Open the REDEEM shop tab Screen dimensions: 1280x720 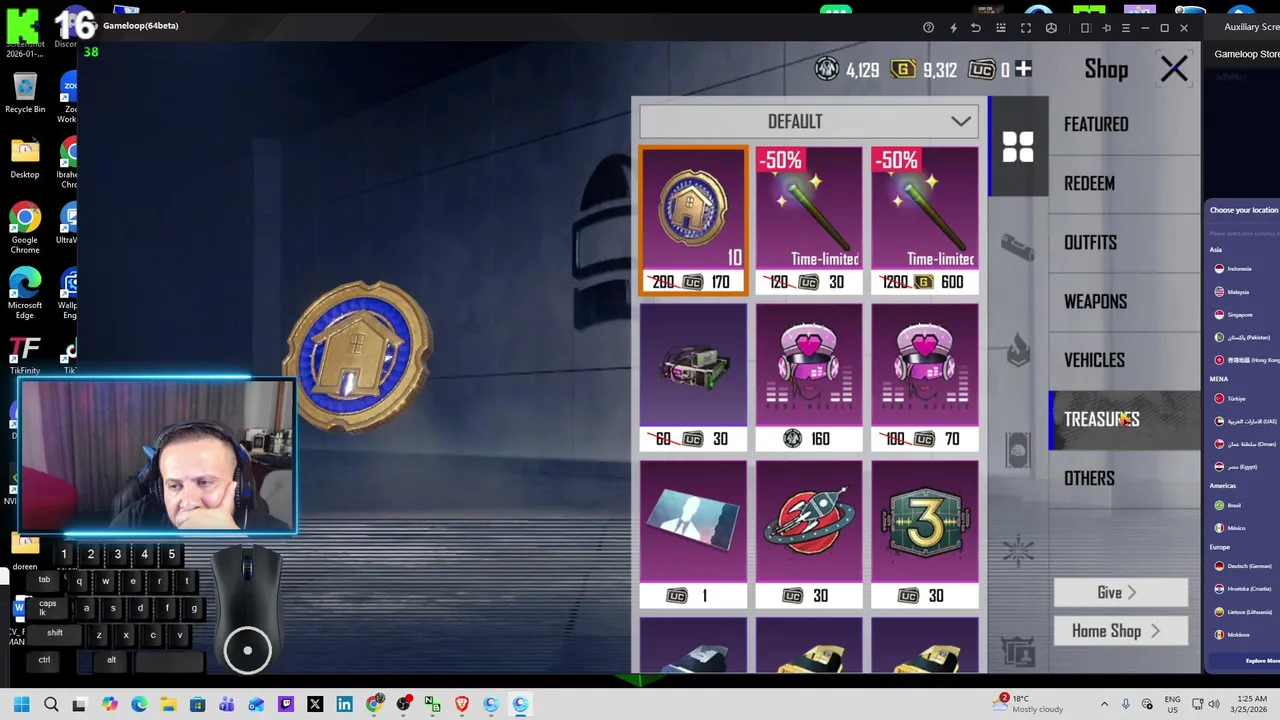[1124, 184]
